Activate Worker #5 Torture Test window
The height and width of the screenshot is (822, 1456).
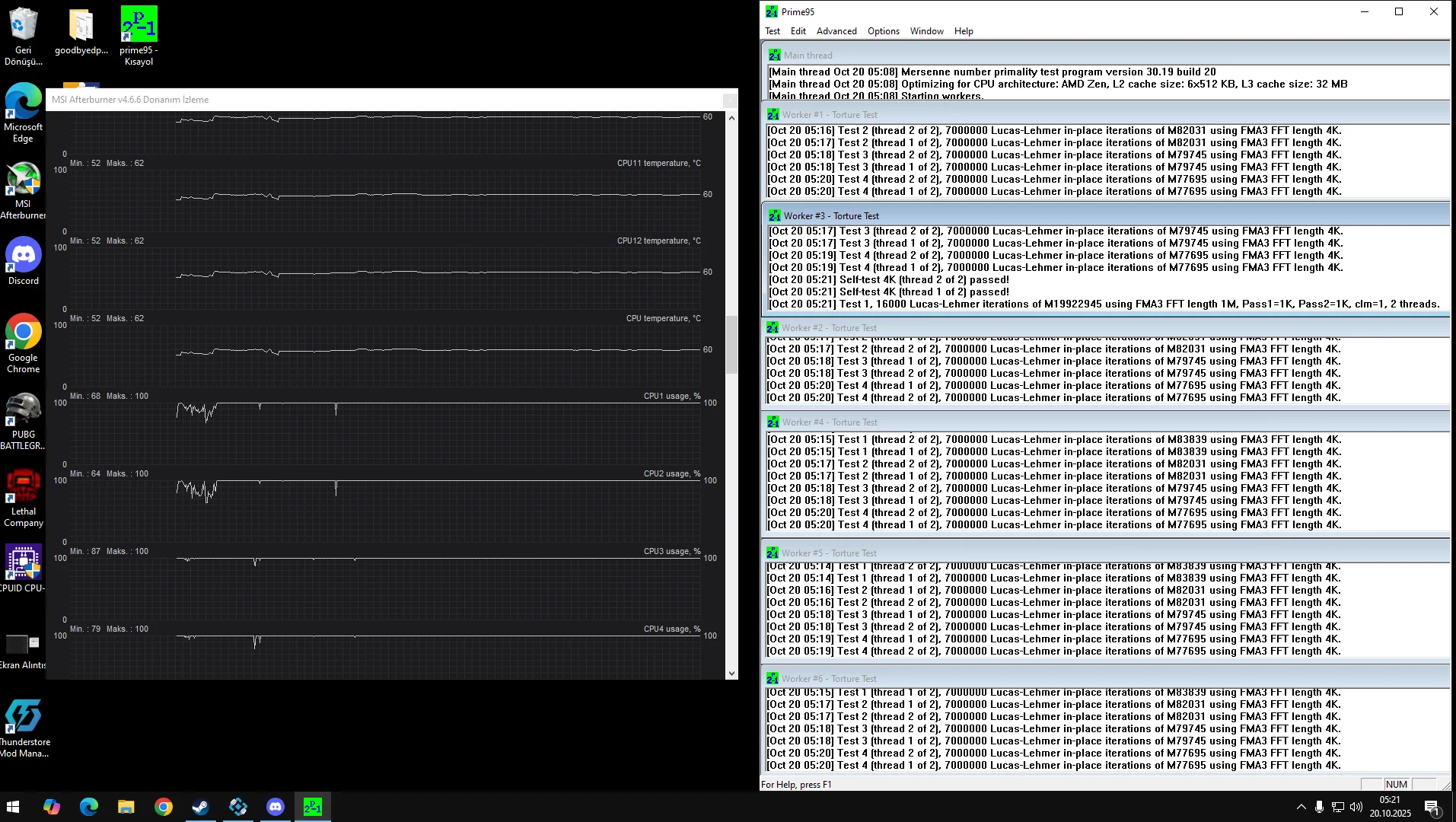tap(829, 553)
